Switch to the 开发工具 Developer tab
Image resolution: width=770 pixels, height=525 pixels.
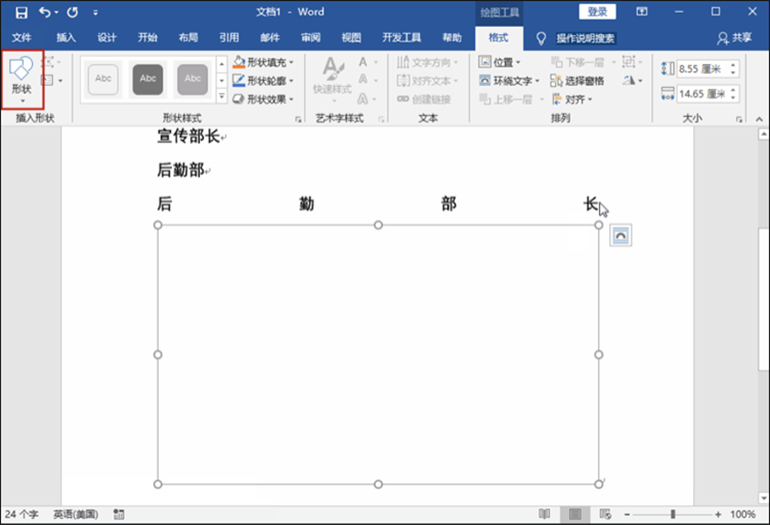402,38
